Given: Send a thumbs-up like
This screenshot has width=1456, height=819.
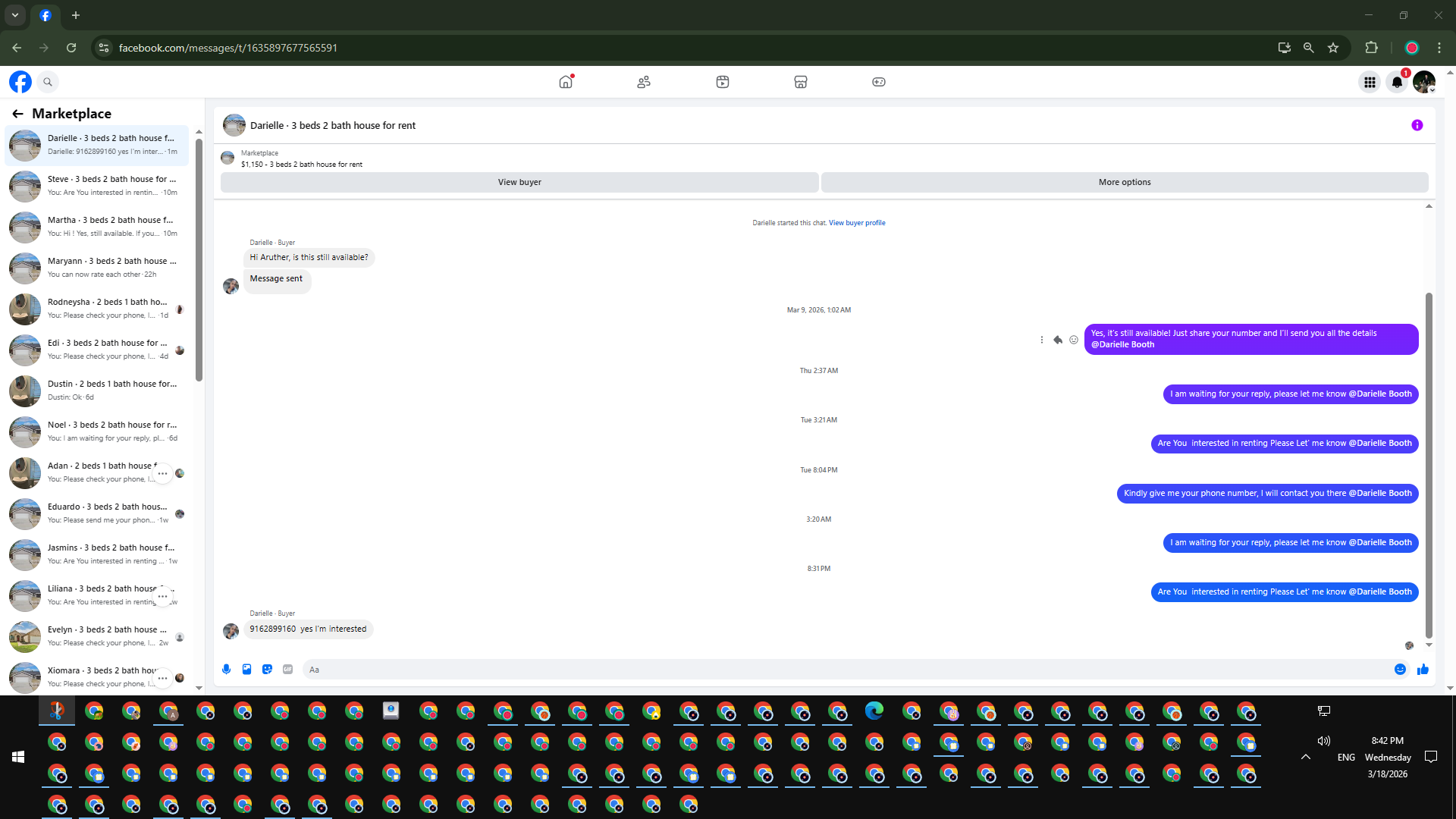Looking at the screenshot, I should (x=1423, y=669).
